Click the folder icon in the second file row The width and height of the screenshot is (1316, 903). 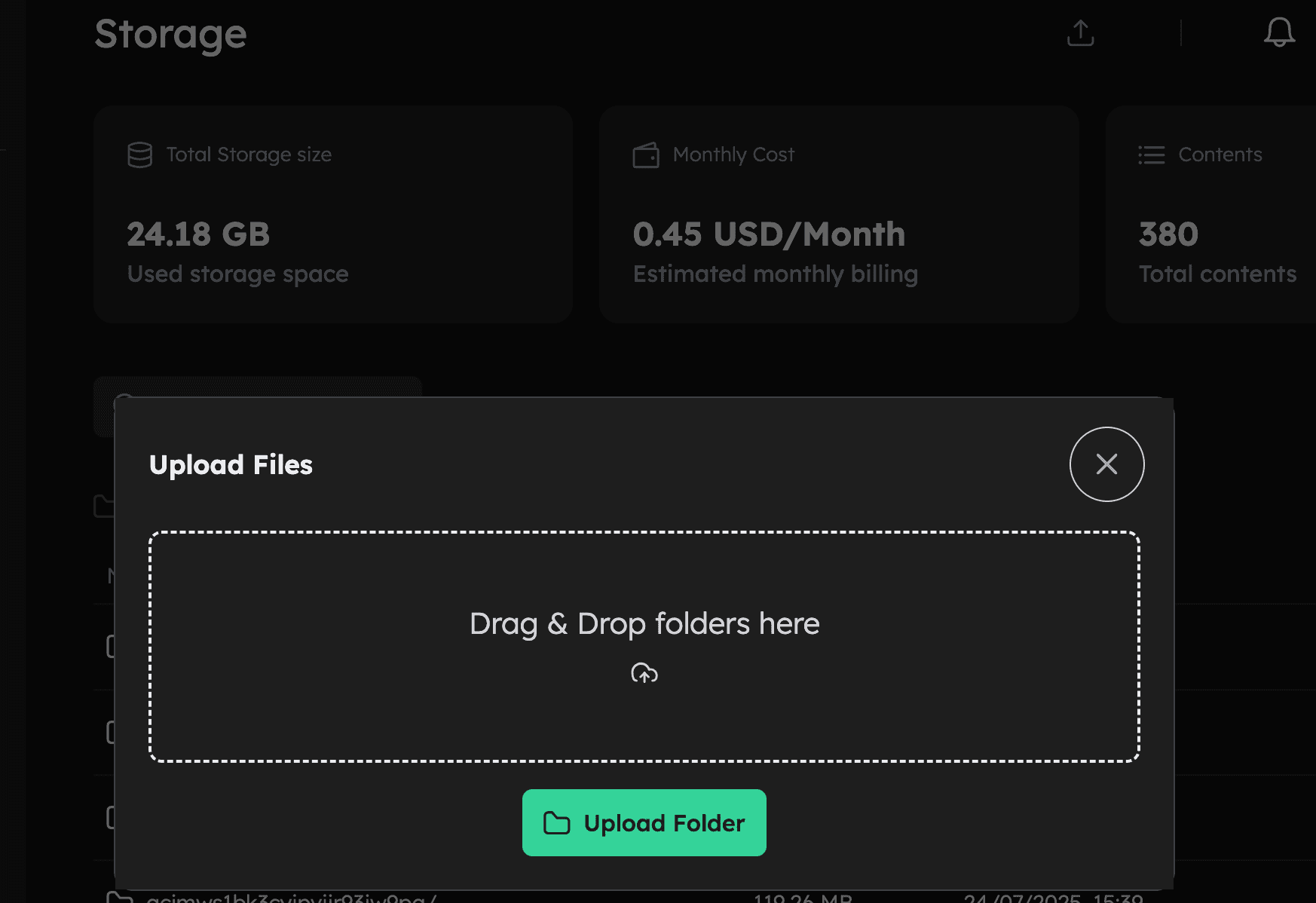point(112,731)
